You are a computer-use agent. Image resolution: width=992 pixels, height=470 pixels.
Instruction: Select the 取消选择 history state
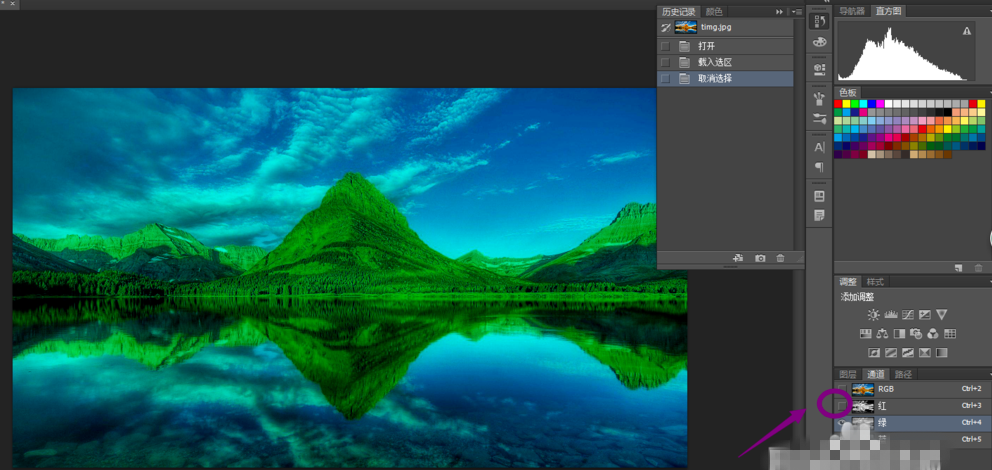725,78
